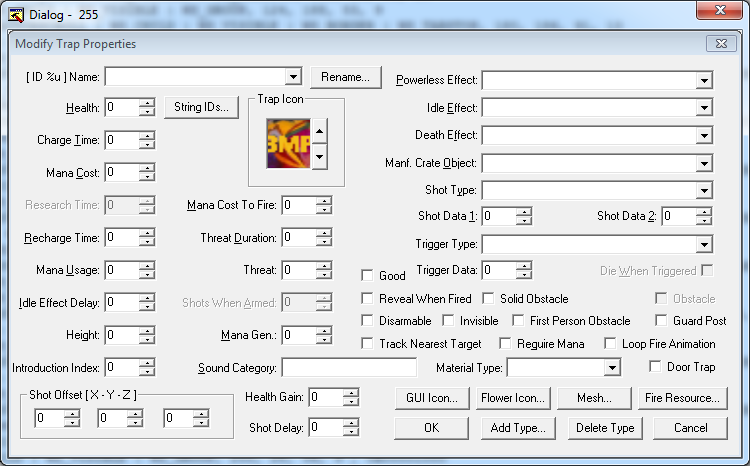Increase Mana Gen. with up spinner
The height and width of the screenshot is (466, 750).
[324, 331]
